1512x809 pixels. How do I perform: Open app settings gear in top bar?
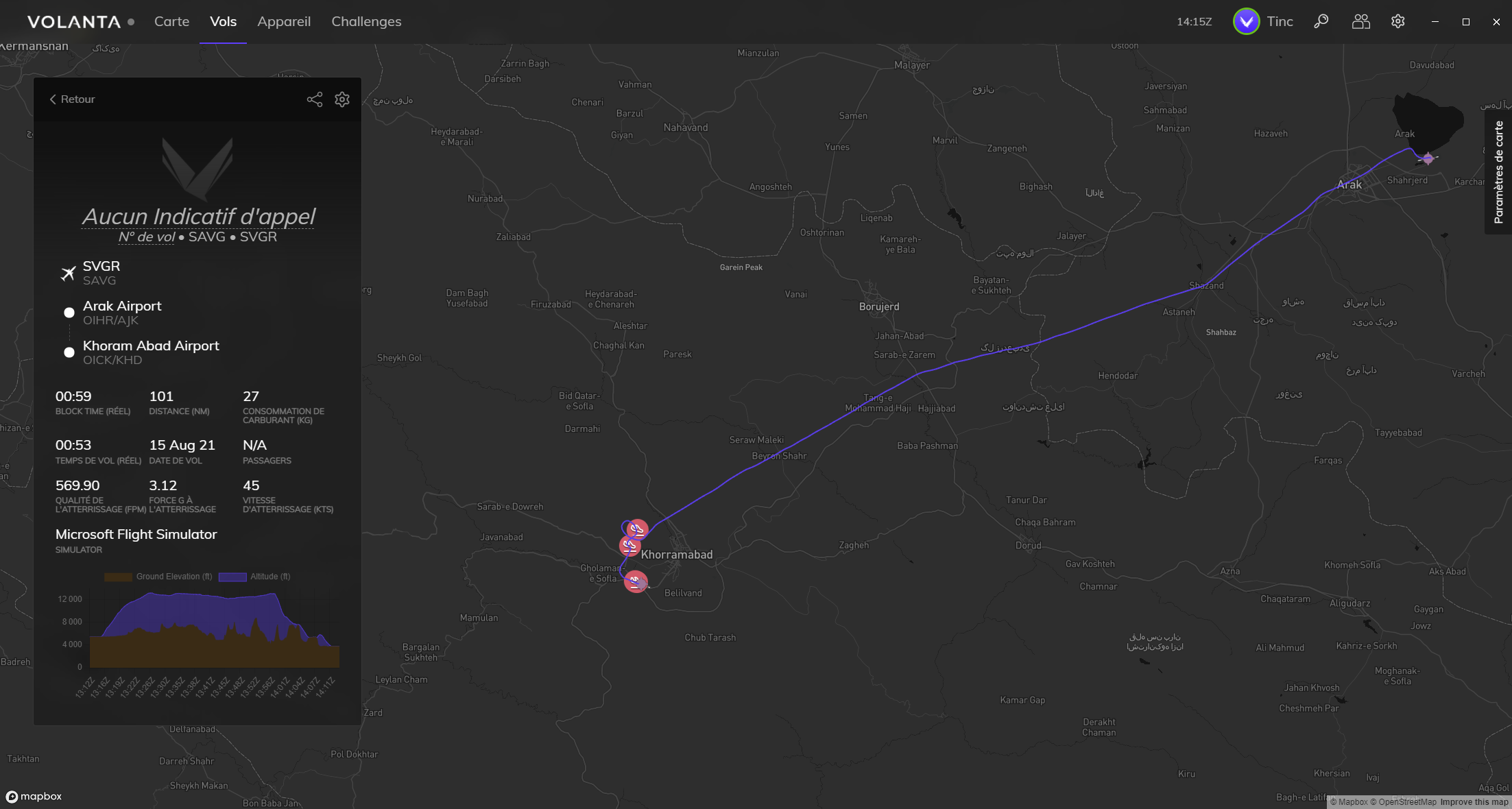click(x=1398, y=21)
